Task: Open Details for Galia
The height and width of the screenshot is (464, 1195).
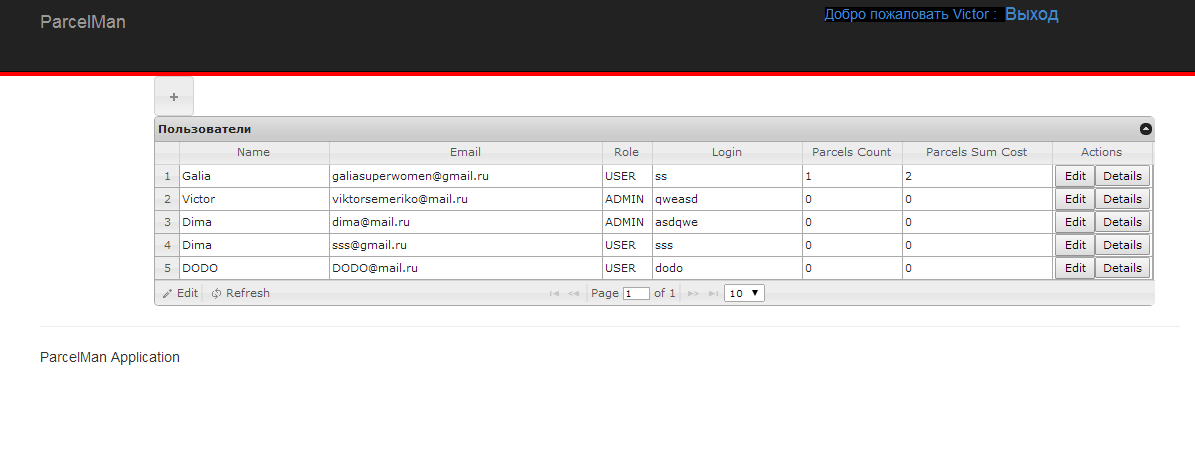Action: [1123, 176]
